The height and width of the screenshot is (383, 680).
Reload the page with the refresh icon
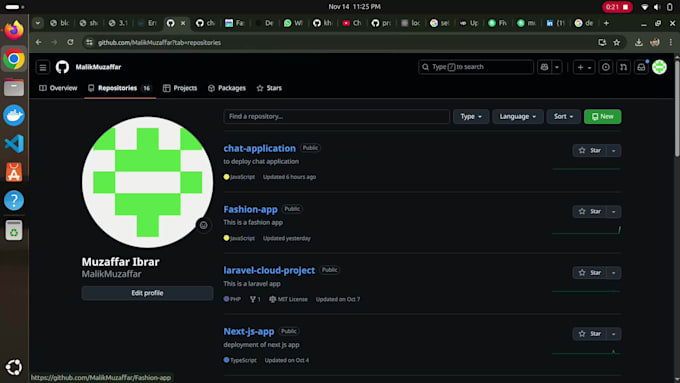[x=70, y=43]
